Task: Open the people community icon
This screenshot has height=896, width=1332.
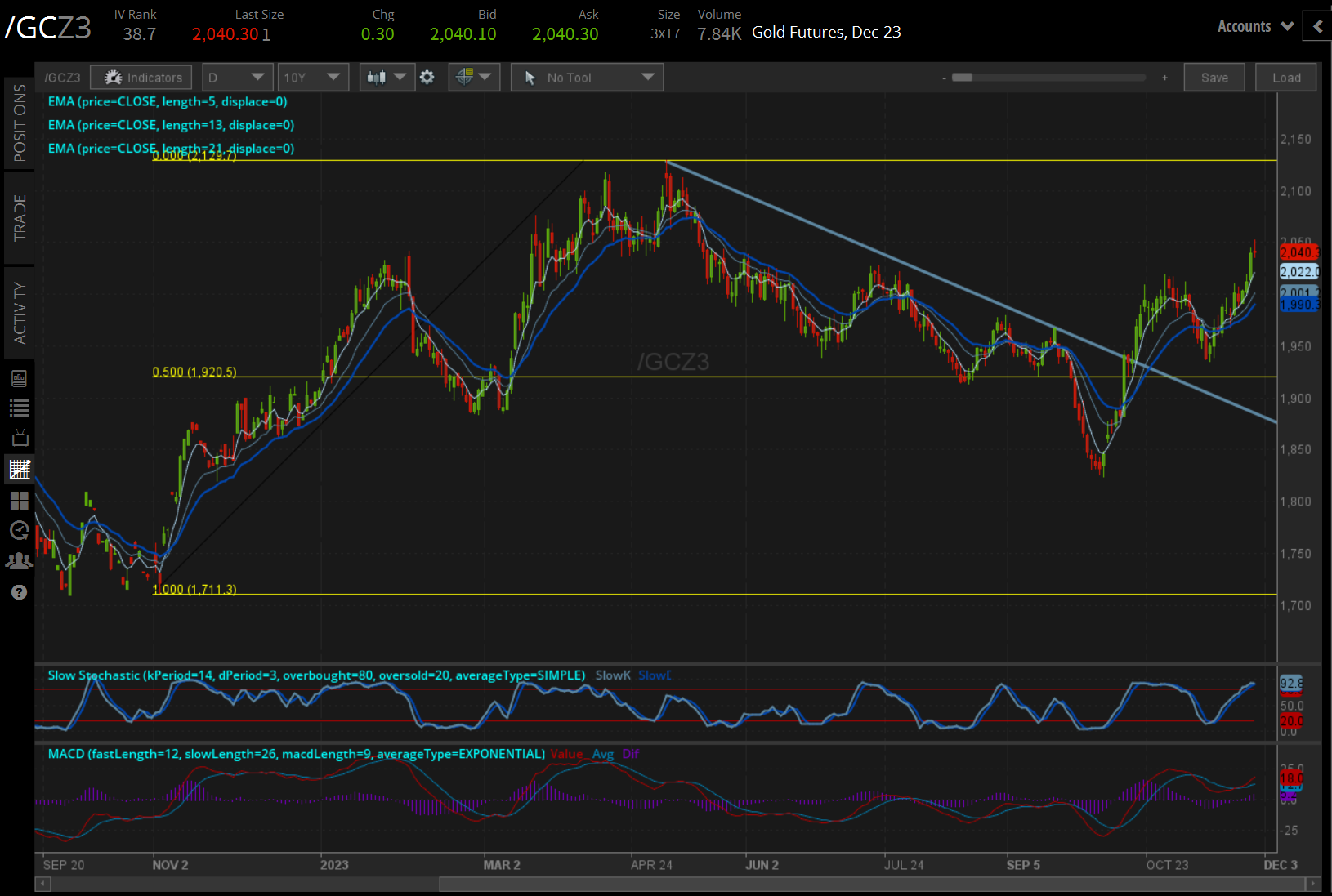Action: click(x=20, y=561)
